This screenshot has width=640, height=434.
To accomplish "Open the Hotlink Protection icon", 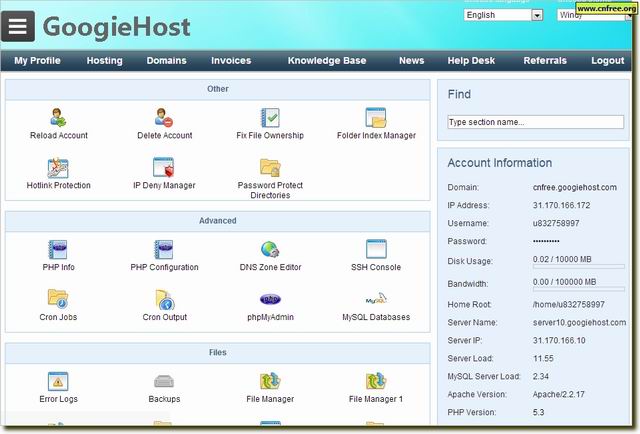I will tap(58, 168).
